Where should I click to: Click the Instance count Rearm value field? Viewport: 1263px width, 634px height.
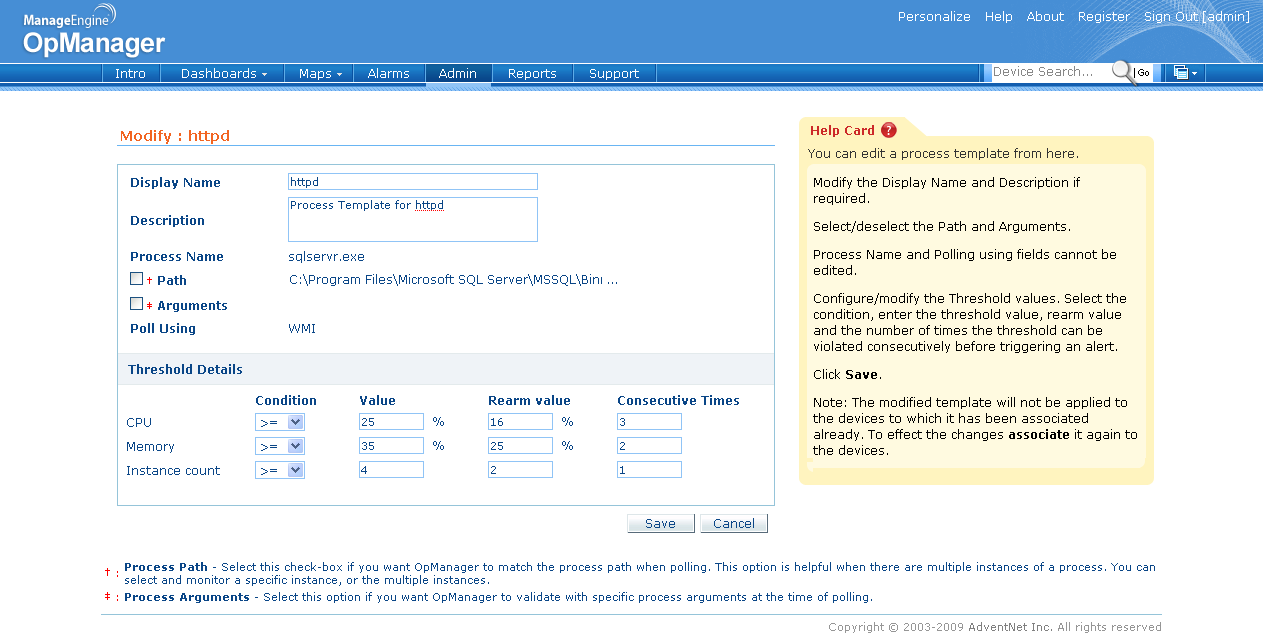coord(520,470)
